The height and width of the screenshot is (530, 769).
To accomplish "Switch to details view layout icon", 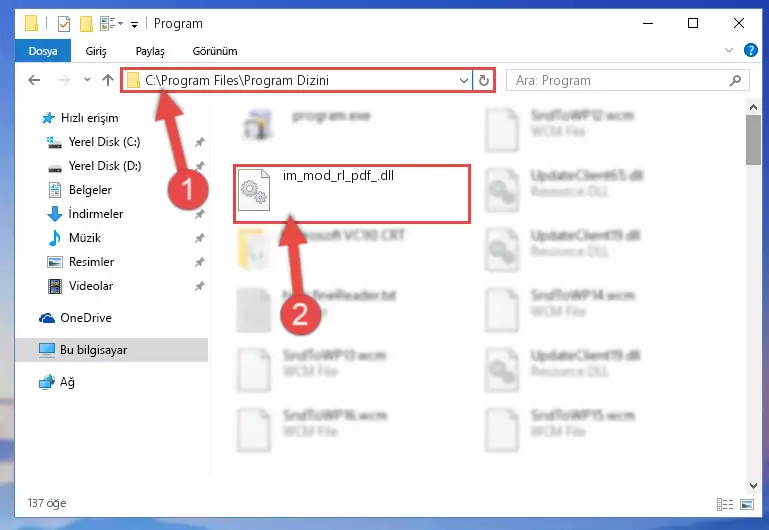I will click(x=724, y=504).
